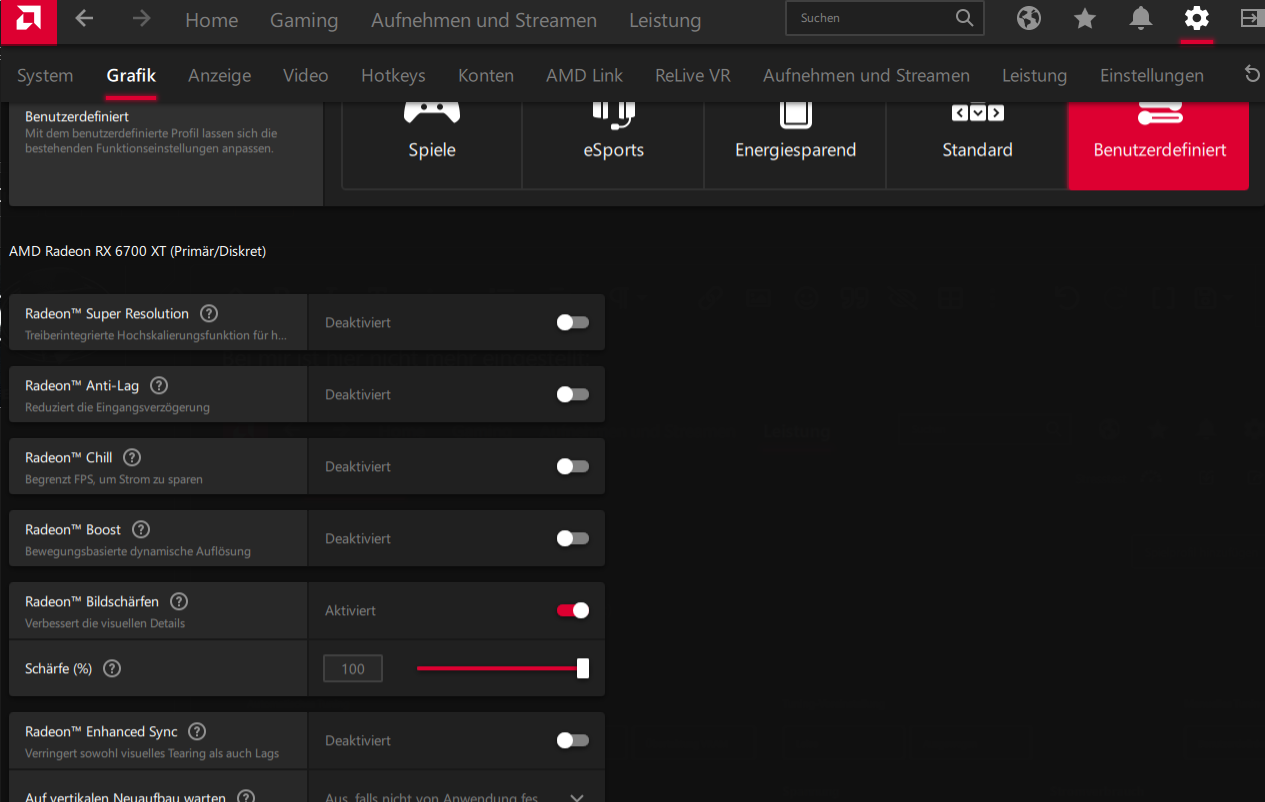Open notifications bell icon
Viewport: 1265px width, 802px height.
(x=1140, y=18)
